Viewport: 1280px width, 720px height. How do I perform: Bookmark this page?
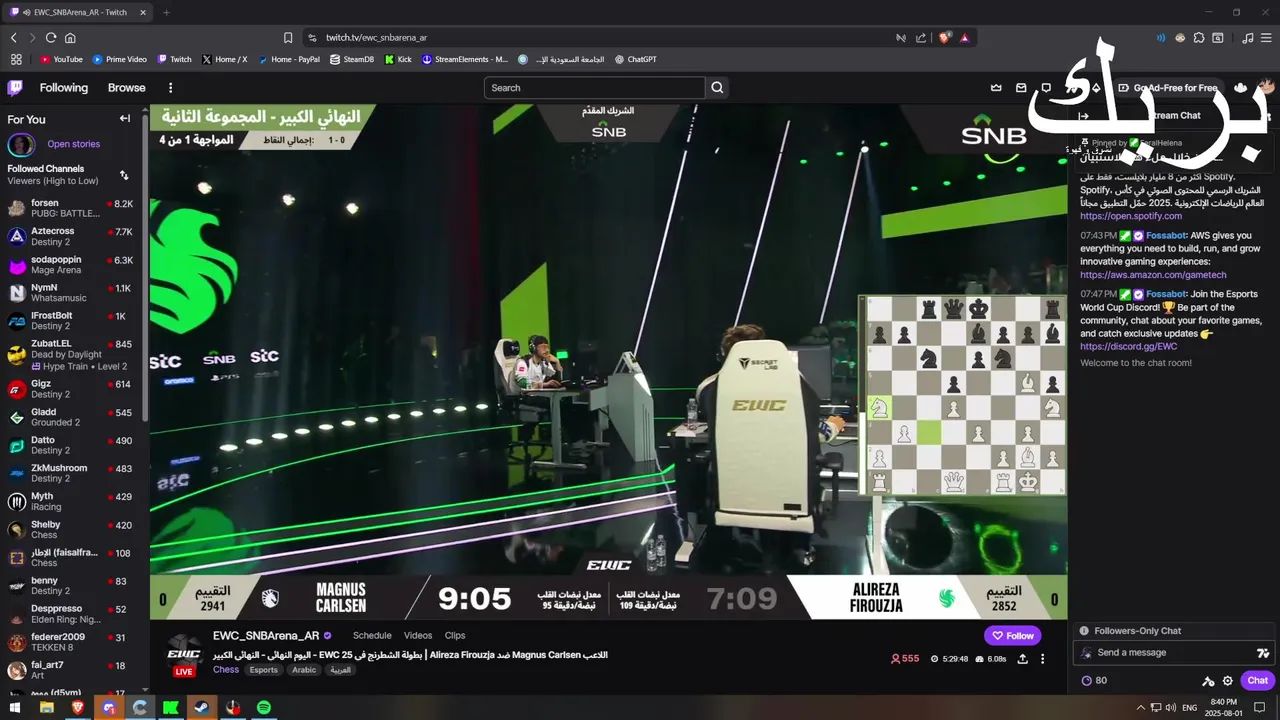click(288, 38)
